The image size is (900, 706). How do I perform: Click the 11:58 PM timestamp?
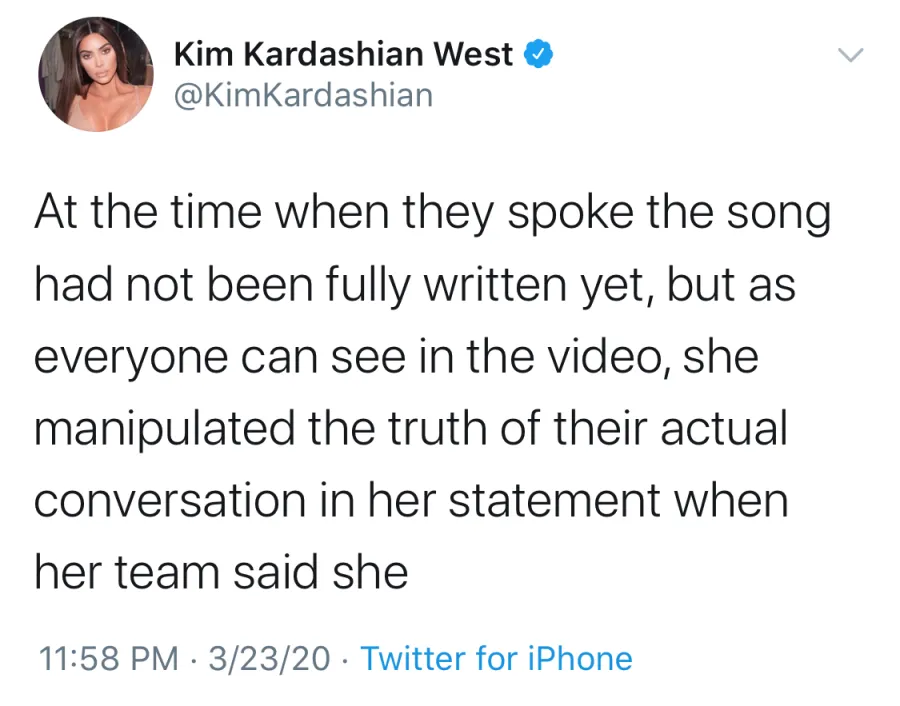(103, 659)
